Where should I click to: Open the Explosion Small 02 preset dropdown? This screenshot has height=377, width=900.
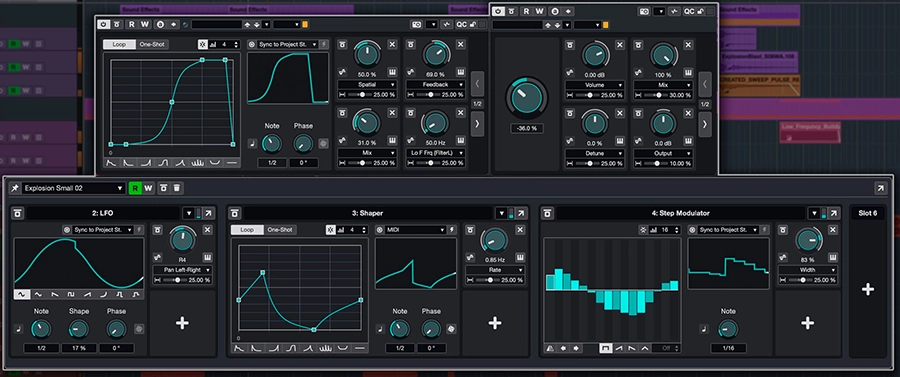click(73, 188)
